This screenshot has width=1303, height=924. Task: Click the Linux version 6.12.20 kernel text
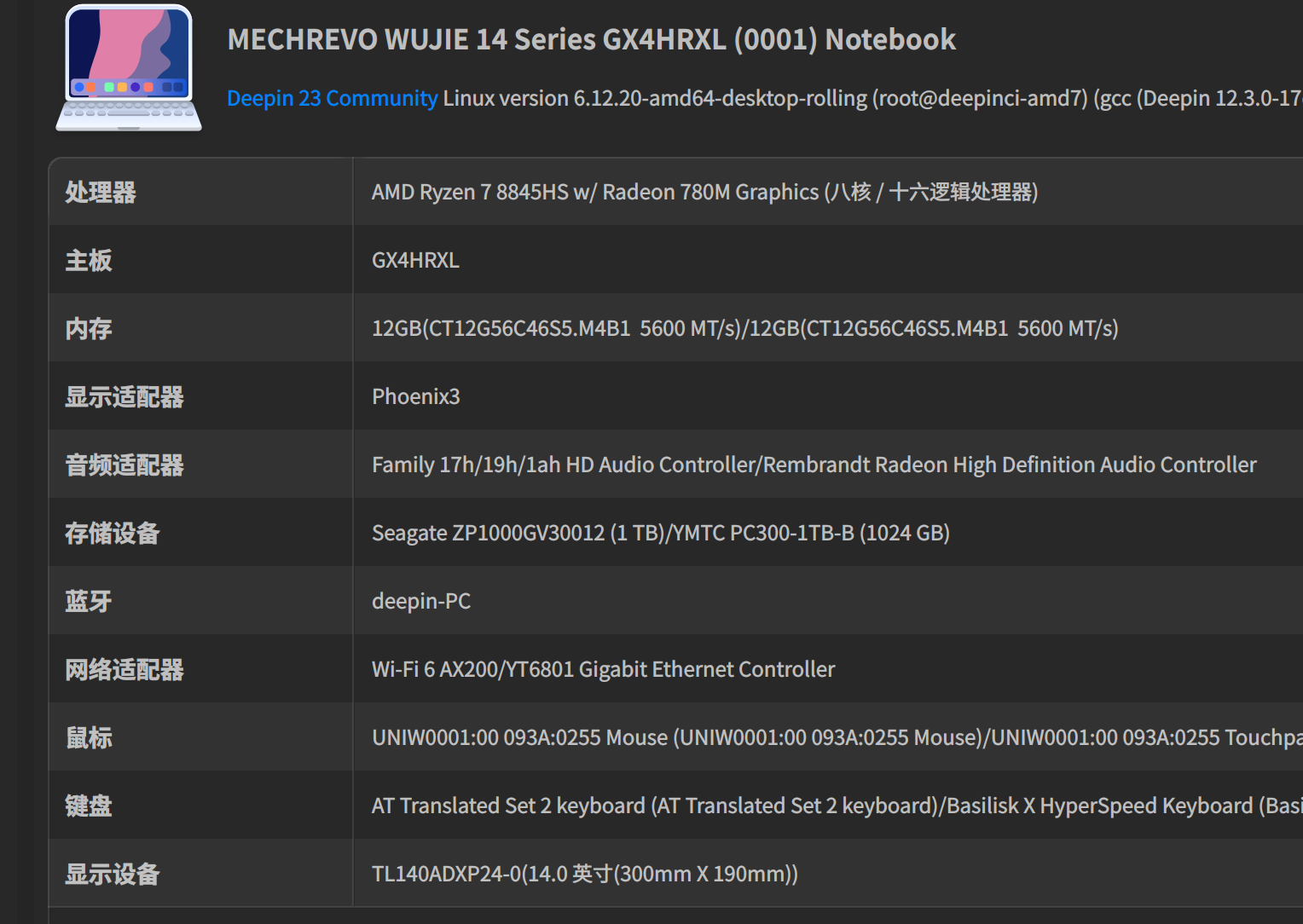tap(872, 98)
